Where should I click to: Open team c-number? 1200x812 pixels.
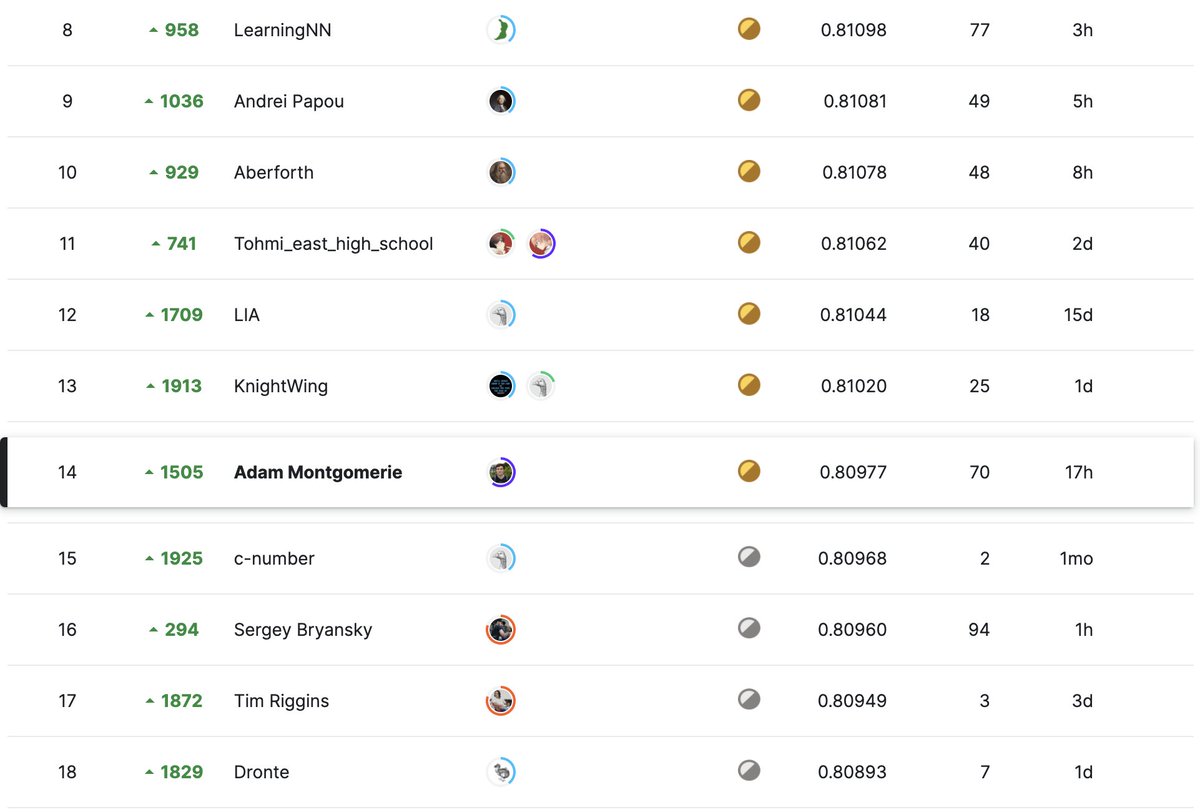(x=274, y=558)
